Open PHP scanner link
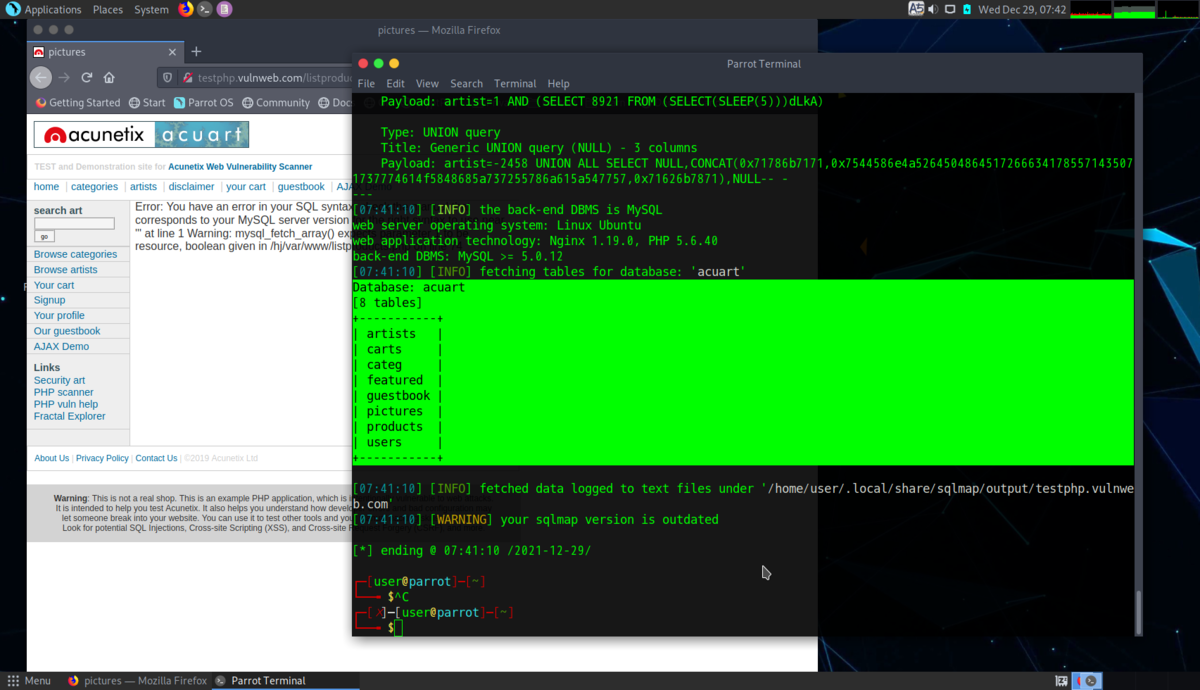1200x690 pixels. 63,392
